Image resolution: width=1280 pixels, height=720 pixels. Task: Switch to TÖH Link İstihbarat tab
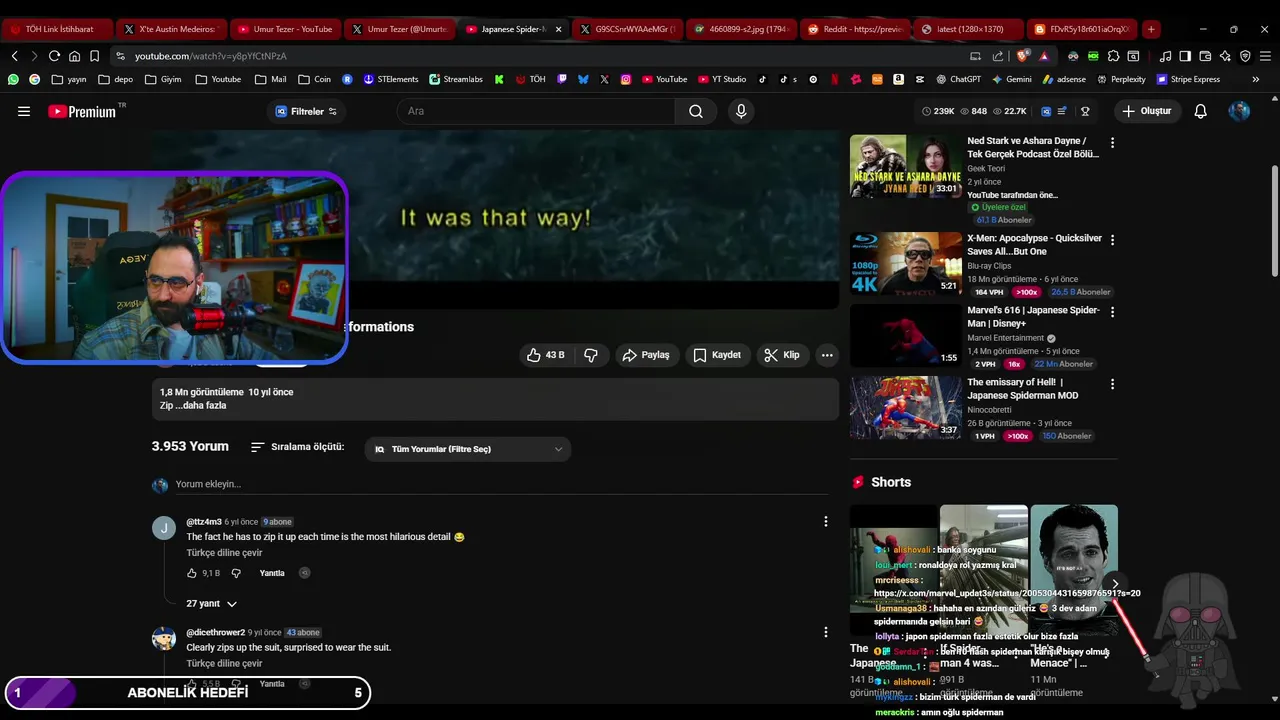(x=56, y=29)
